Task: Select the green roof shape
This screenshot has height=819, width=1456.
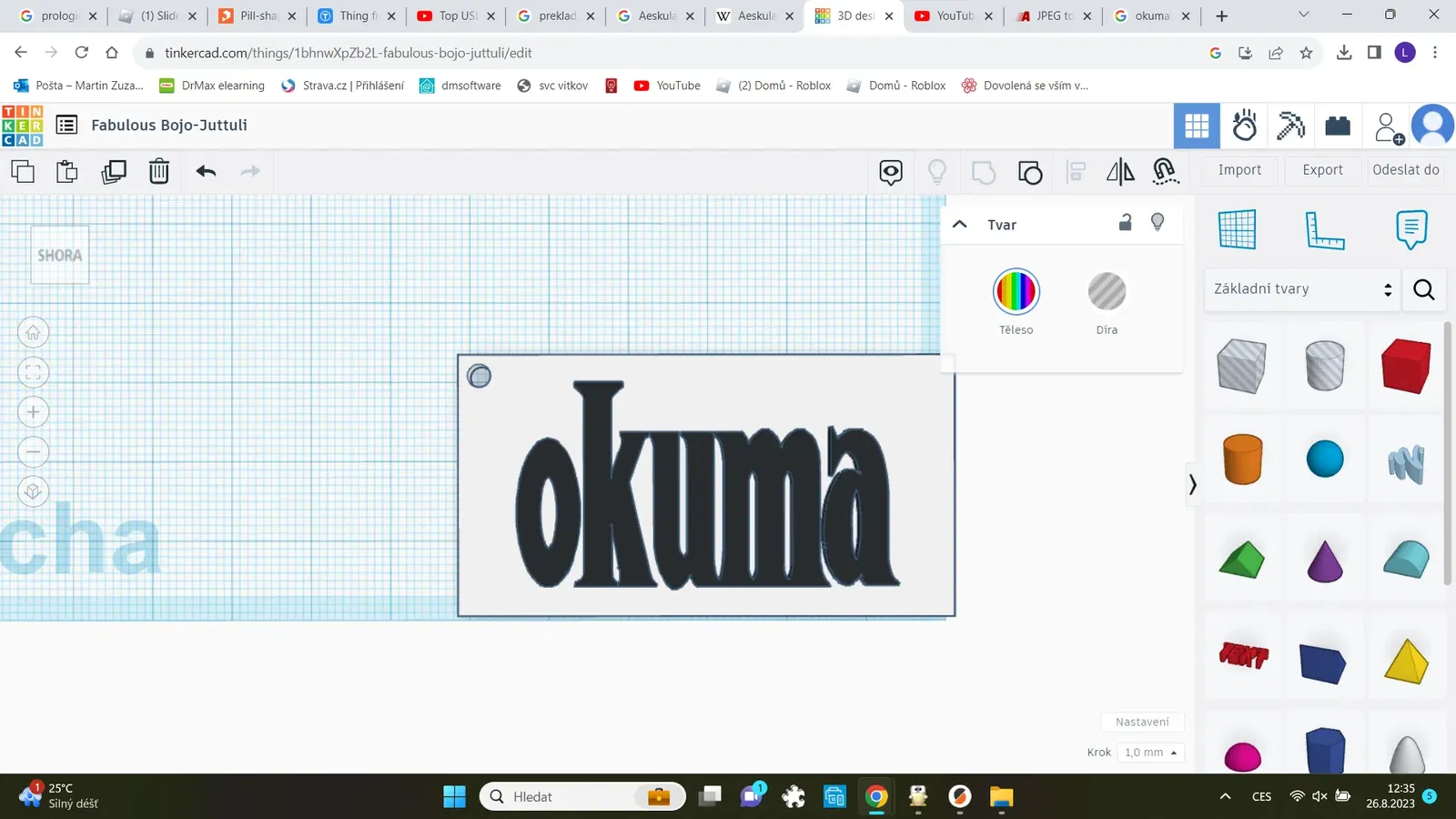Action: 1241,560
